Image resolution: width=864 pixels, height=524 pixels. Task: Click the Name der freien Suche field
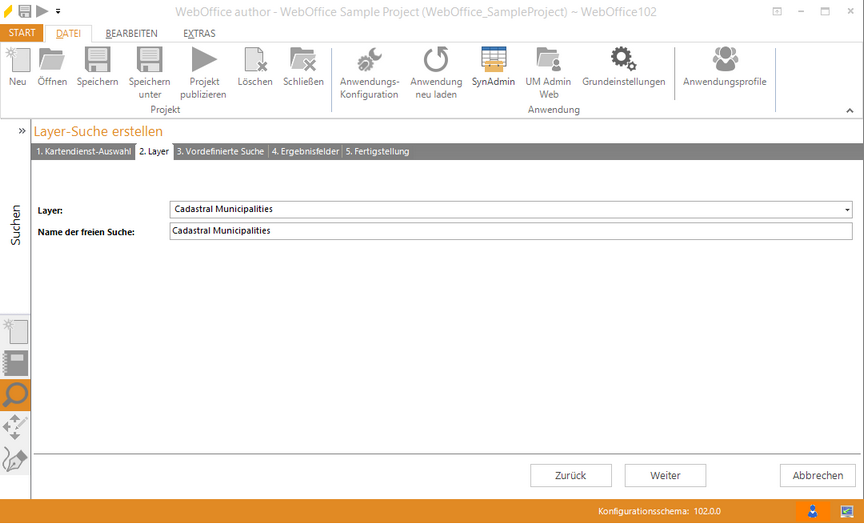[510, 231]
